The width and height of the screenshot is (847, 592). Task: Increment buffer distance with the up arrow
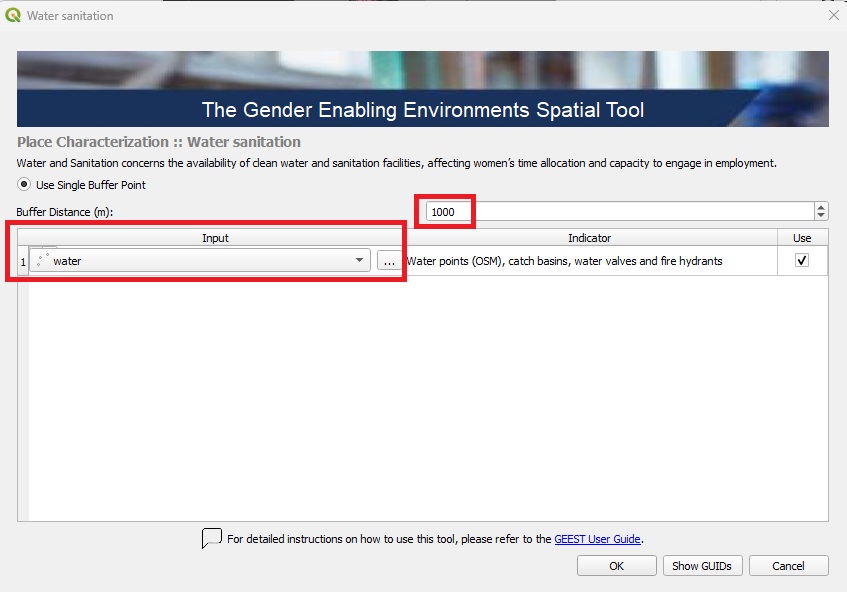click(822, 206)
